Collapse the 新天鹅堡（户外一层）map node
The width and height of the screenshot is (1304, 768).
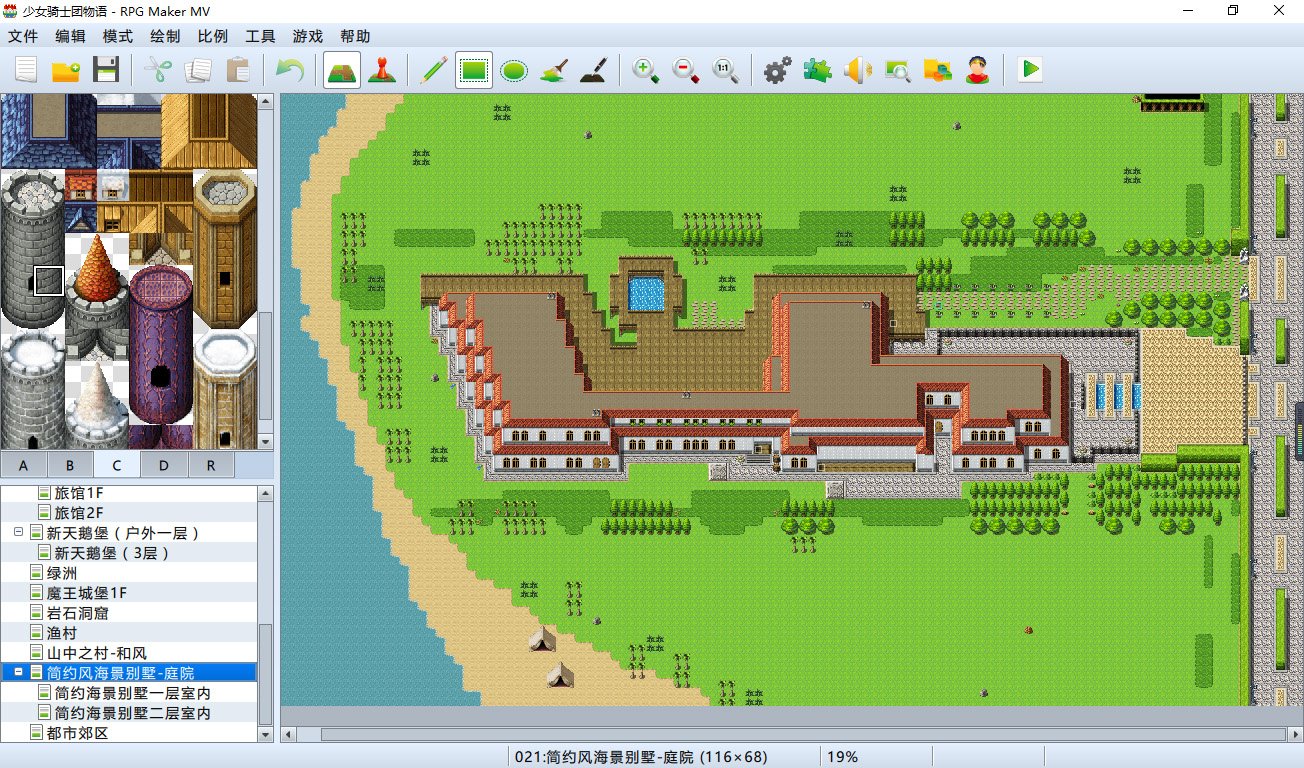(x=19, y=533)
